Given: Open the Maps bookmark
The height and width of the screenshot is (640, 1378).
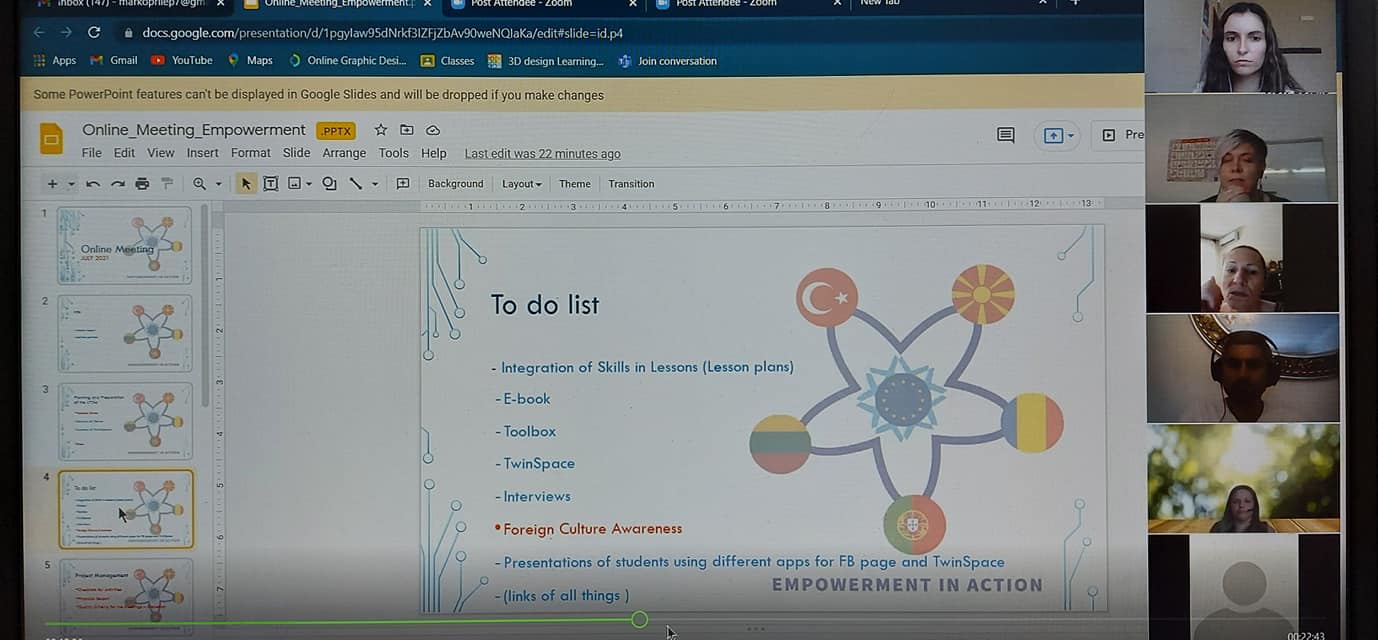Looking at the screenshot, I should pyautogui.click(x=250, y=61).
